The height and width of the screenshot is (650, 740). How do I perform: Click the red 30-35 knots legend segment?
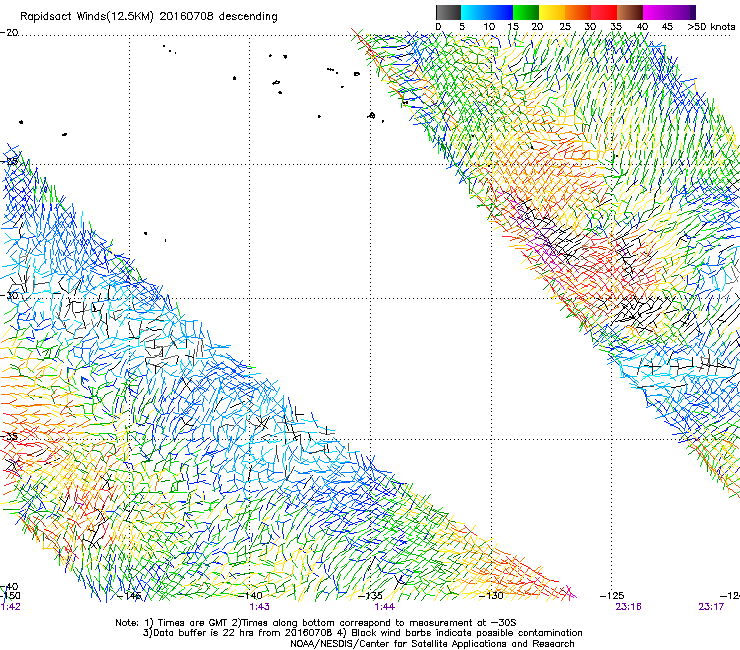coord(604,12)
